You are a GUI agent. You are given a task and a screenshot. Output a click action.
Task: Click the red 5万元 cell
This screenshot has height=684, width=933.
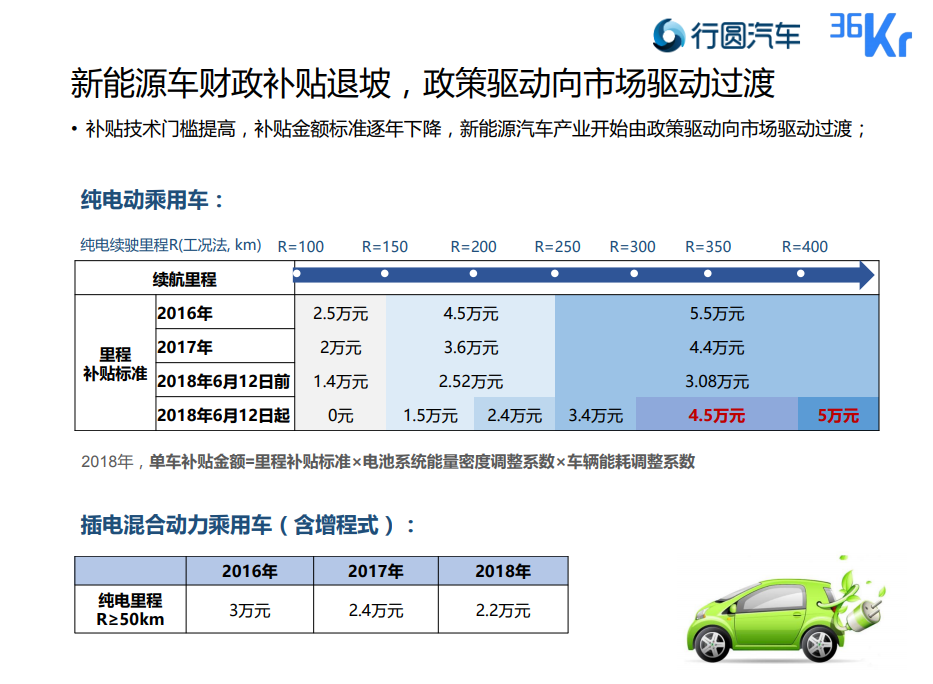click(x=838, y=415)
